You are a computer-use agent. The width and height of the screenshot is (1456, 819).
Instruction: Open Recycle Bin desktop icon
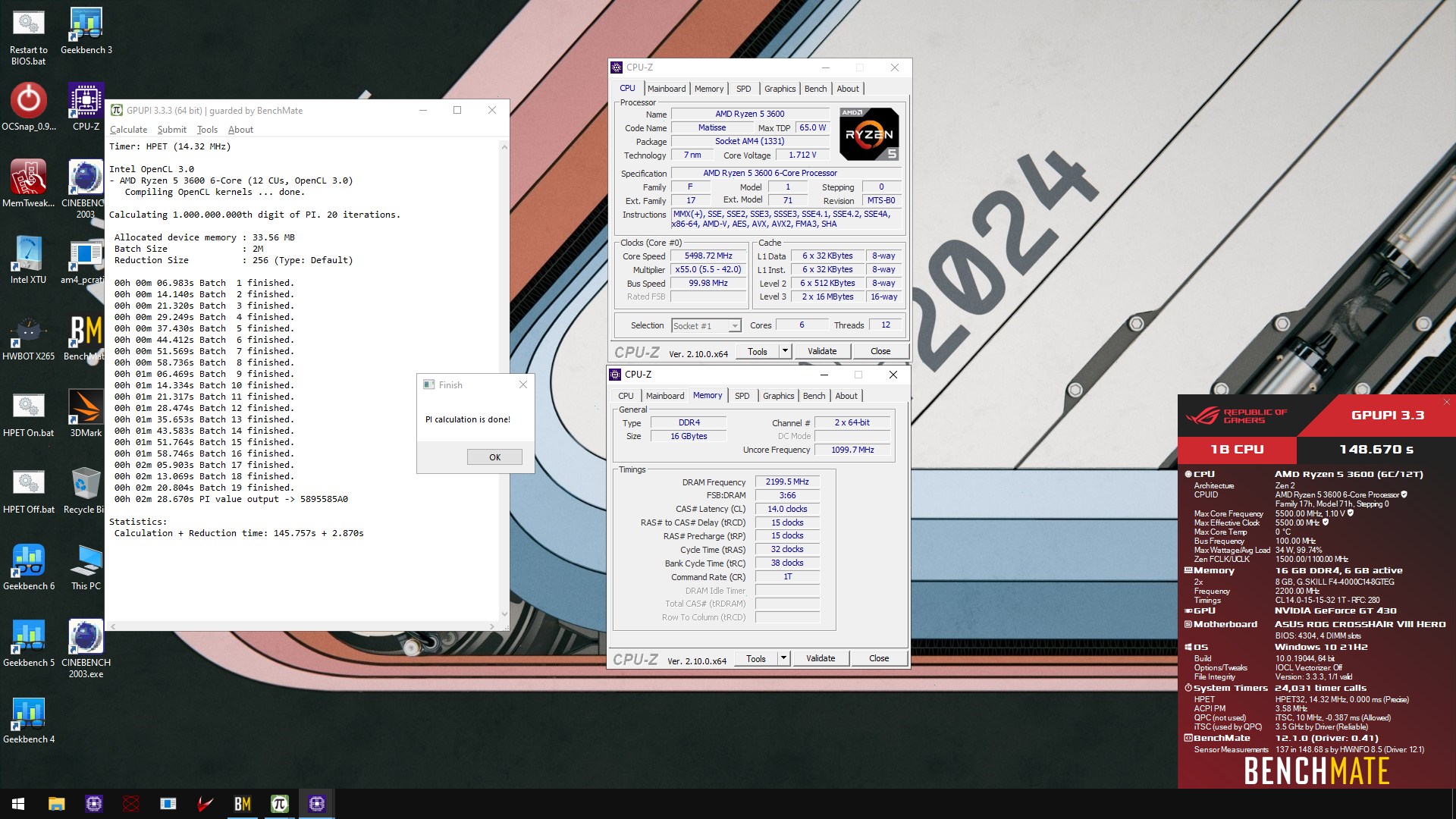86,490
